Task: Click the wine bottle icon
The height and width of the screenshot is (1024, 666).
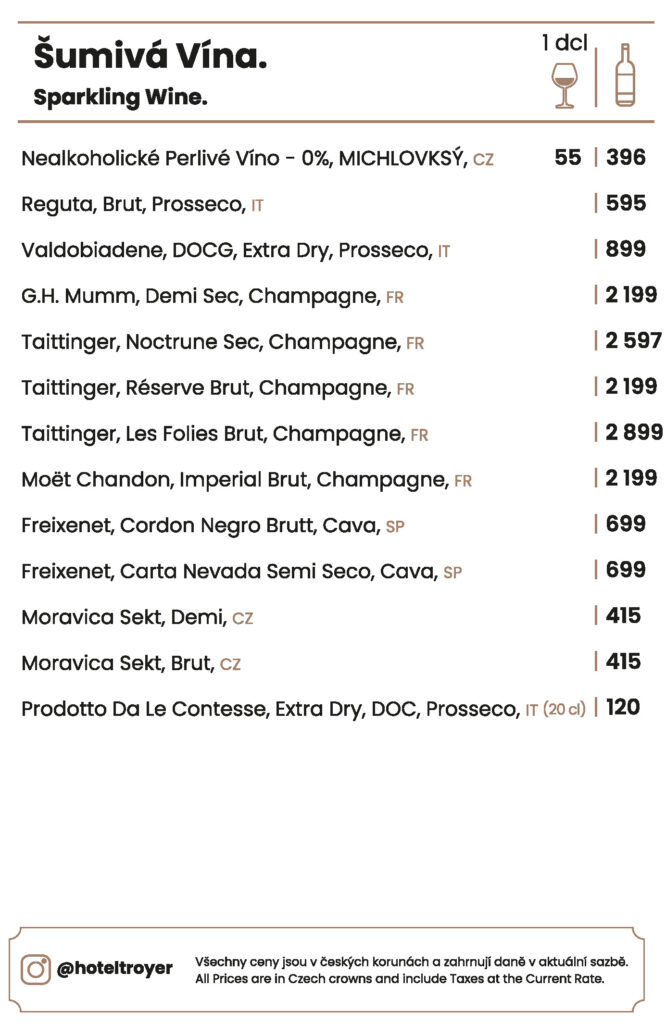Action: (625, 75)
